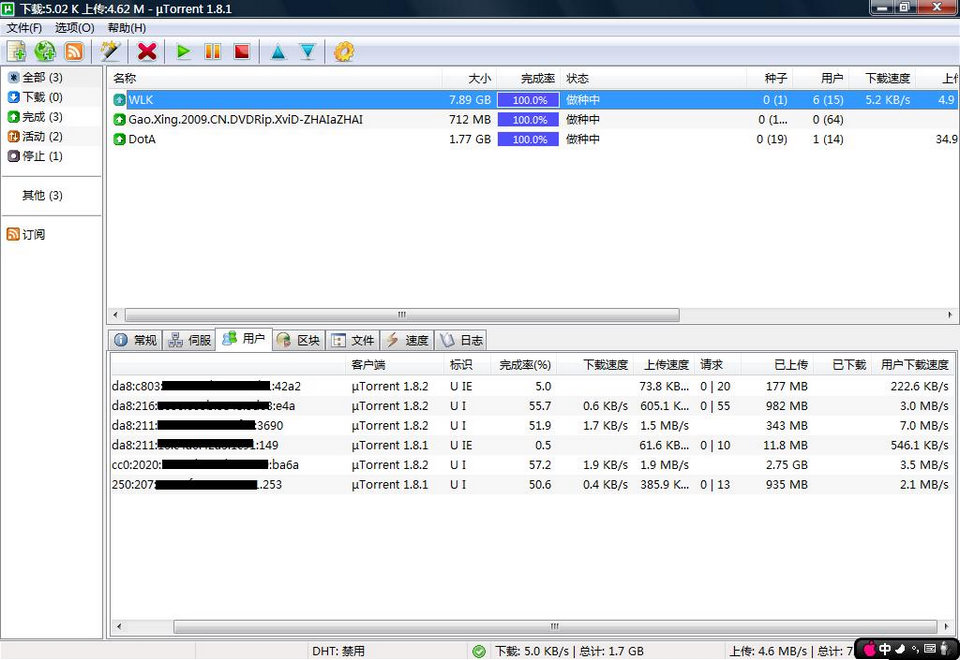
Task: Open Preferences gear icon in toolbar
Action: [343, 51]
